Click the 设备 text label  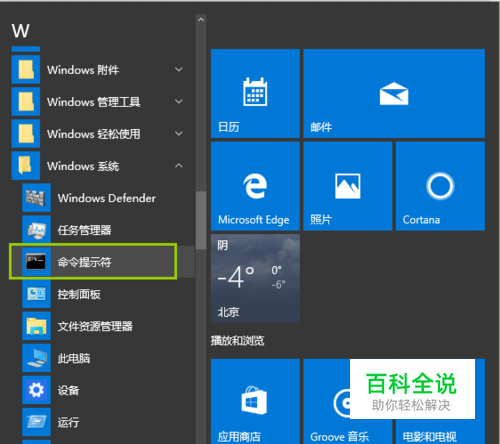[x=68, y=390]
